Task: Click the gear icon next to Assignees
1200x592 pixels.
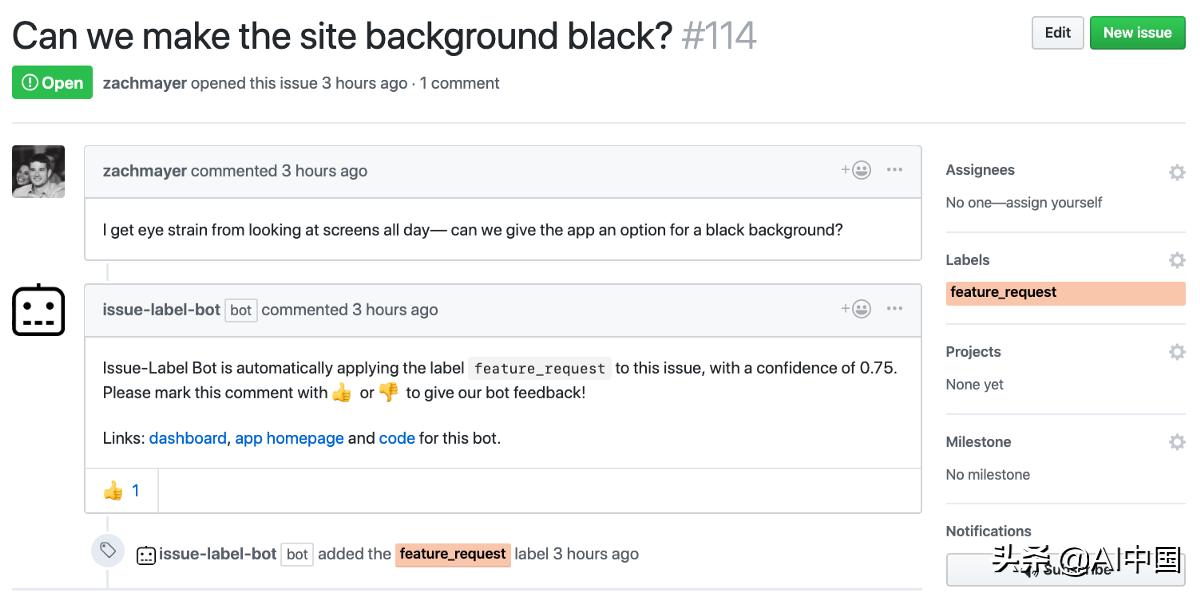Action: (x=1177, y=172)
